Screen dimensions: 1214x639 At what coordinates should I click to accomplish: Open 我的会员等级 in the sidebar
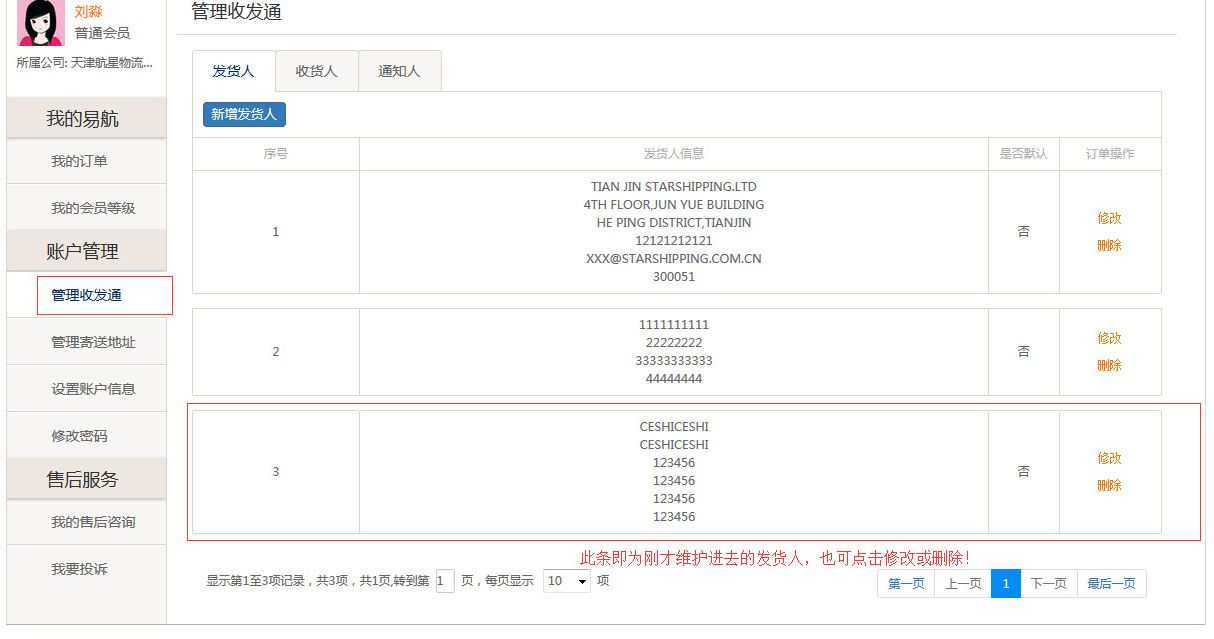(93, 208)
